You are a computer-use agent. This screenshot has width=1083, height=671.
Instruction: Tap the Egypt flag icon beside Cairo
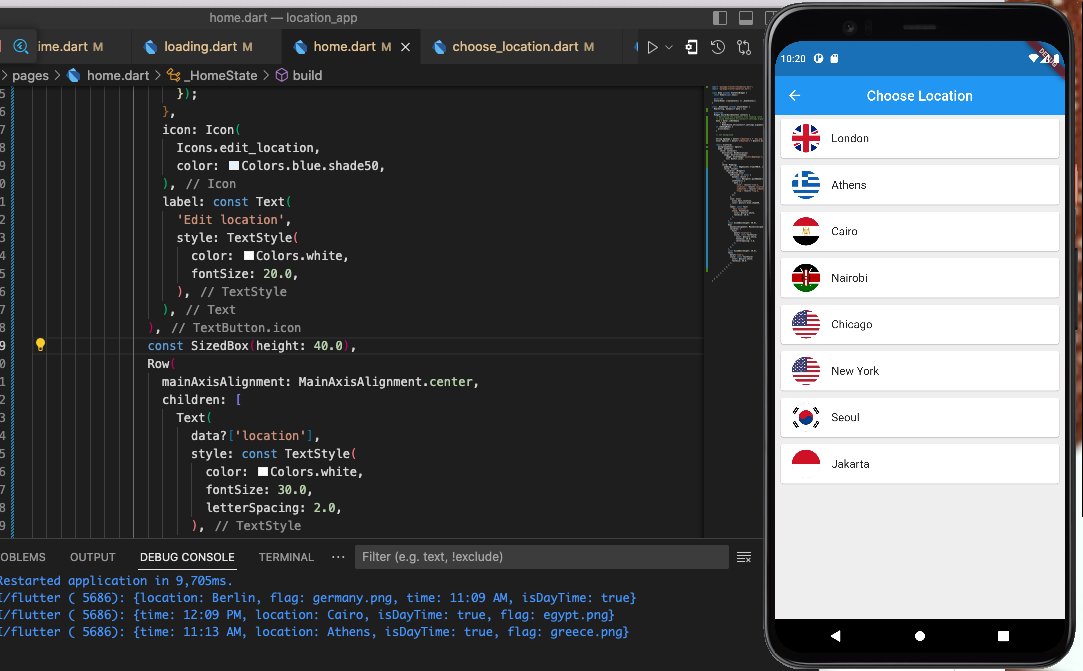(805, 231)
